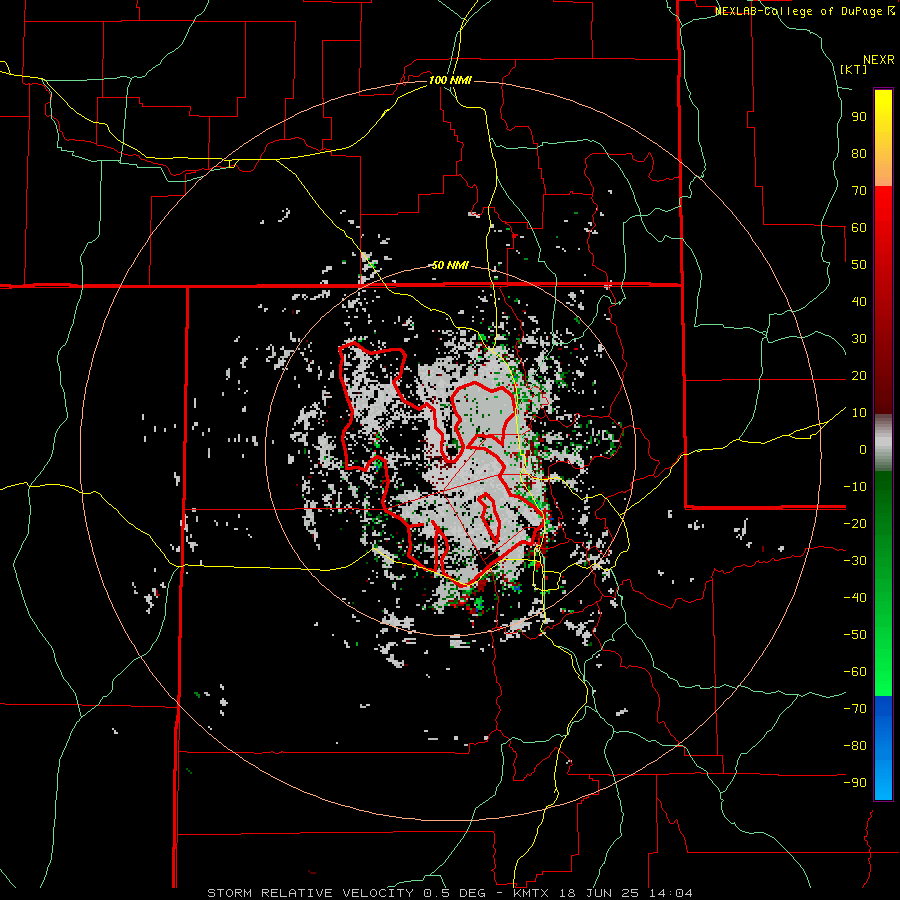The width and height of the screenshot is (900, 900).
Task: Click "0.5 DEG" elevation text in caption
Action: [462, 893]
